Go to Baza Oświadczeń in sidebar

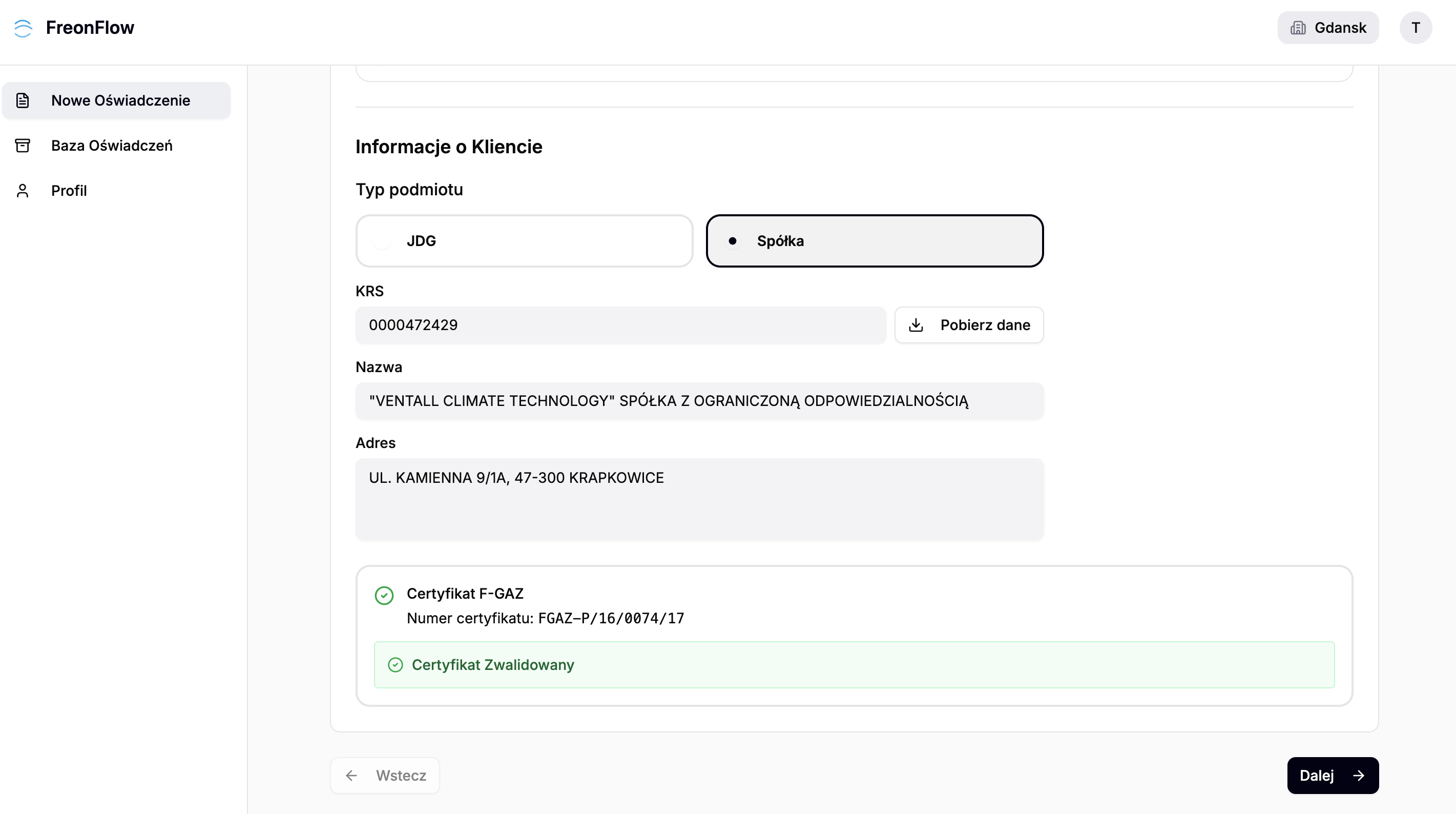(112, 146)
